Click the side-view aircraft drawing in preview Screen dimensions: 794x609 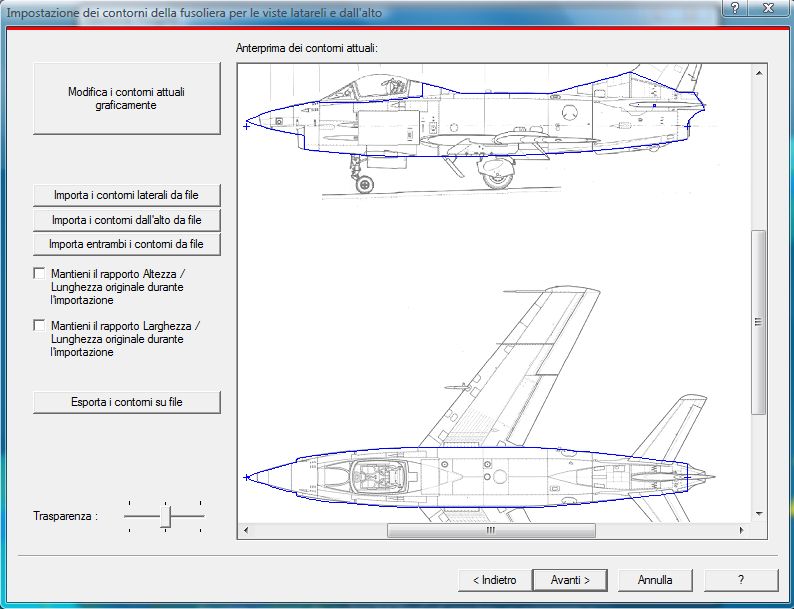[480, 125]
